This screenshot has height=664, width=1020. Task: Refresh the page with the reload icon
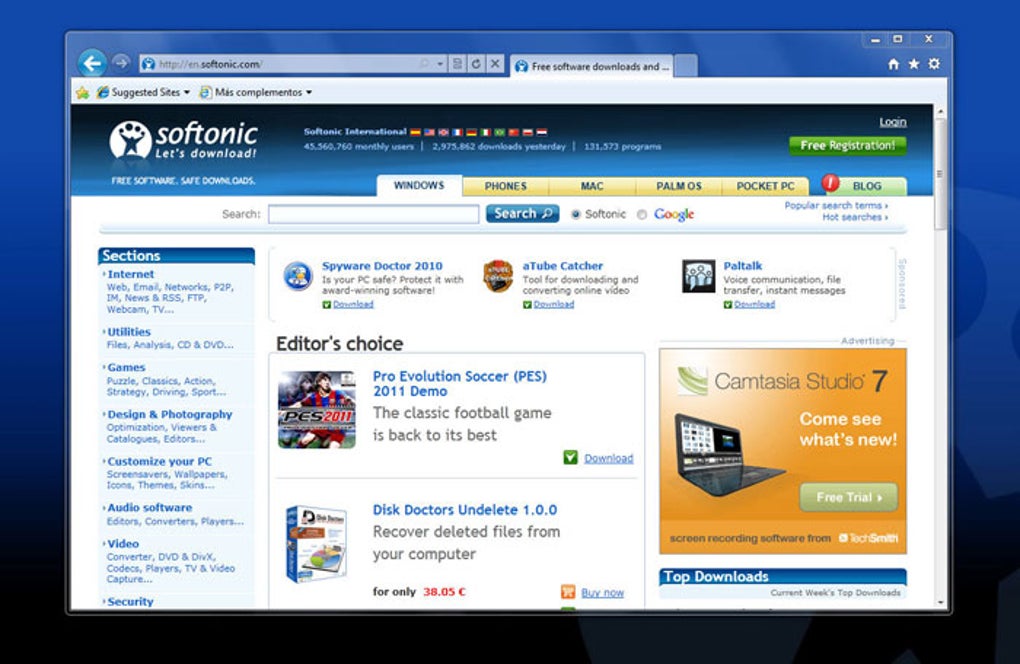[476, 64]
